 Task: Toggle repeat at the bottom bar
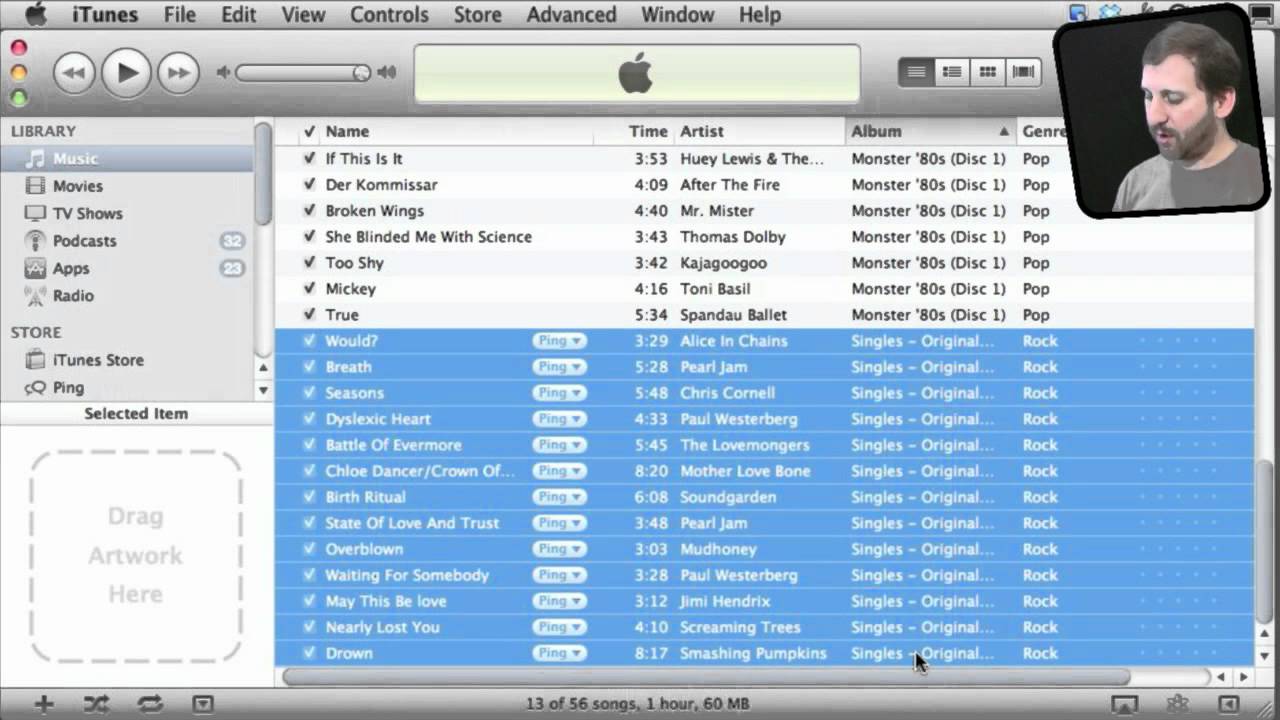pos(150,704)
